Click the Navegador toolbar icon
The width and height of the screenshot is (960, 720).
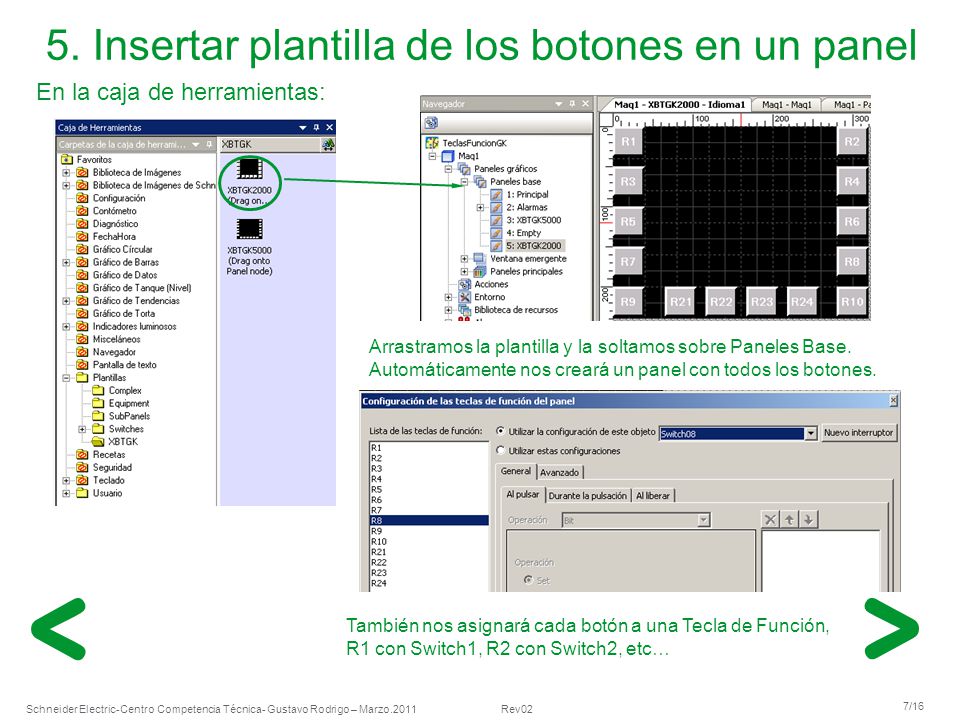431,123
